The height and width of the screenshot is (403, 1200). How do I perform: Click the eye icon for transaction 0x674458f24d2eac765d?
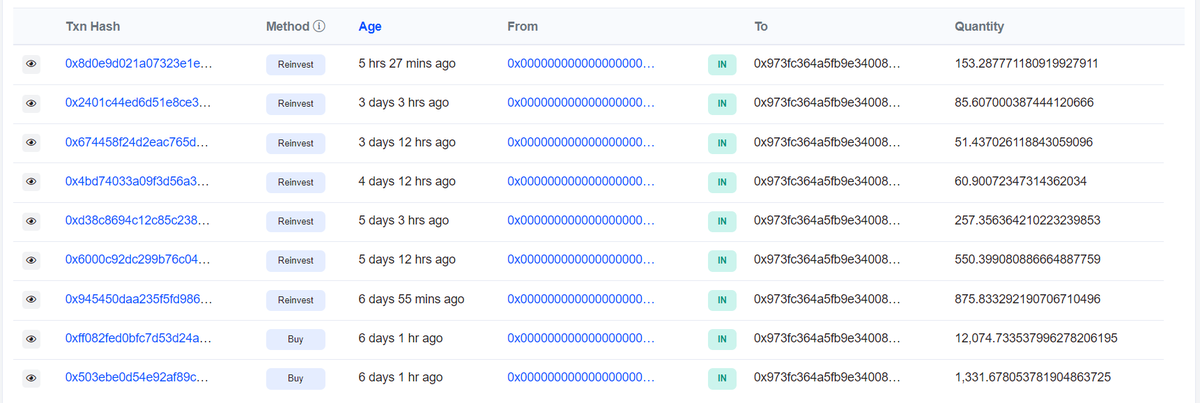tap(31, 142)
